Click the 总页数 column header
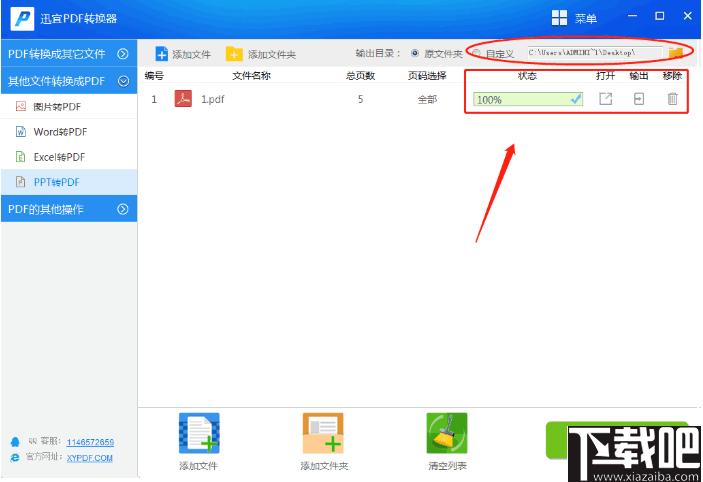Viewport: 703px width, 482px height. pyautogui.click(x=360, y=76)
